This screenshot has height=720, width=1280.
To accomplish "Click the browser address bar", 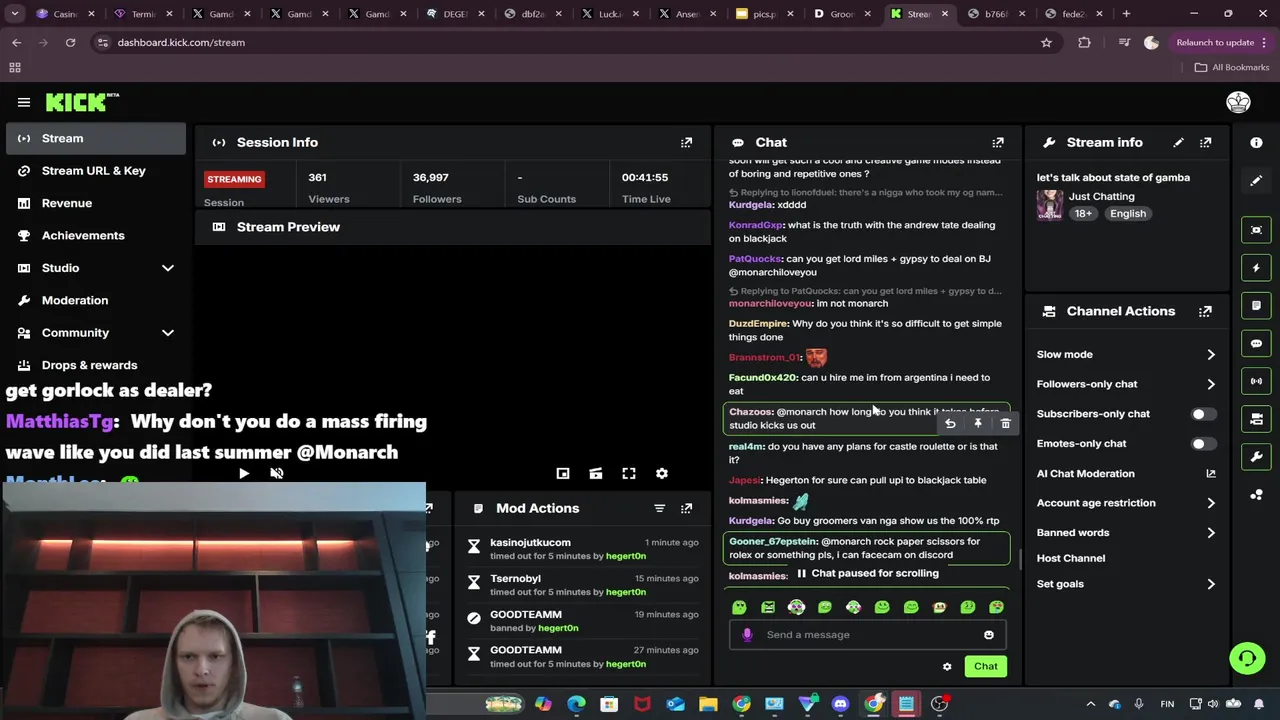I will (x=570, y=43).
